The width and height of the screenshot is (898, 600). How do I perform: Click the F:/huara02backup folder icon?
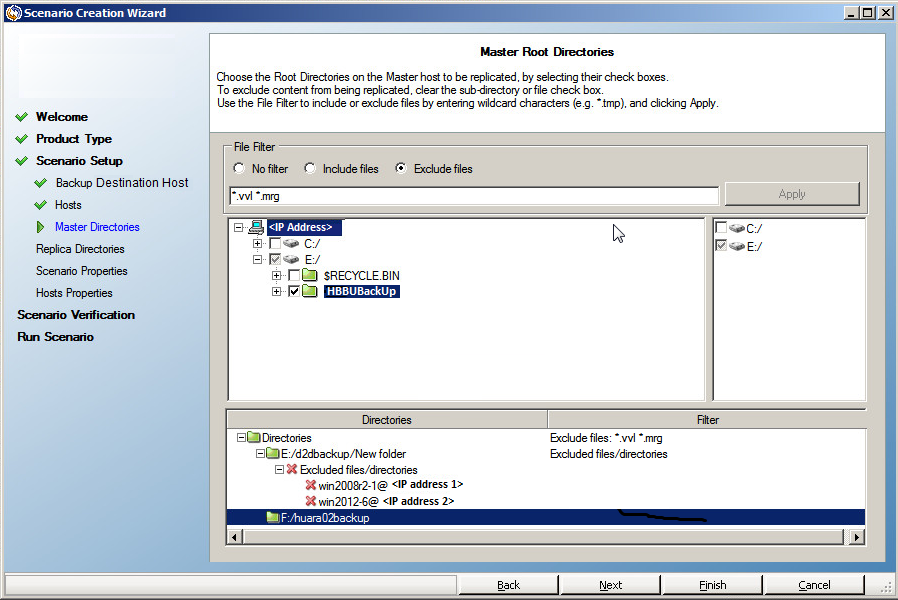[273, 518]
